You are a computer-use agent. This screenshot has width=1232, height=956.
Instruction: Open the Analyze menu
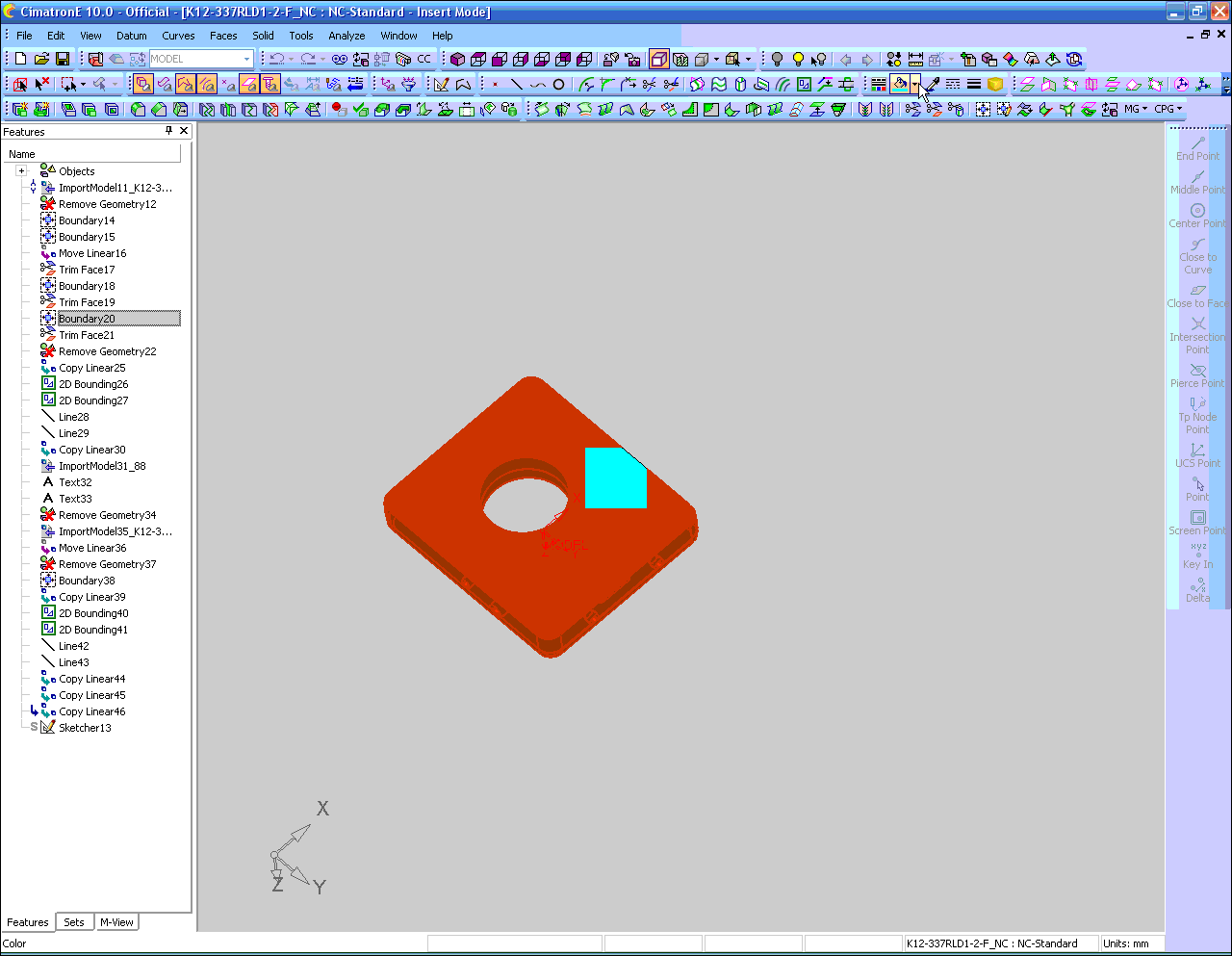pos(346,36)
